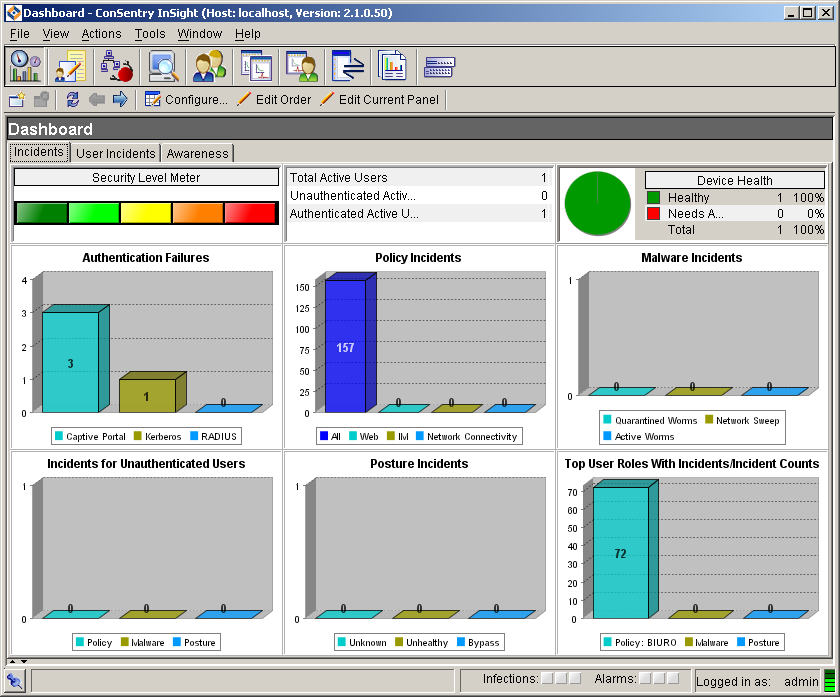
Task: Click the green connection indicator beside admin
Action: 829,681
